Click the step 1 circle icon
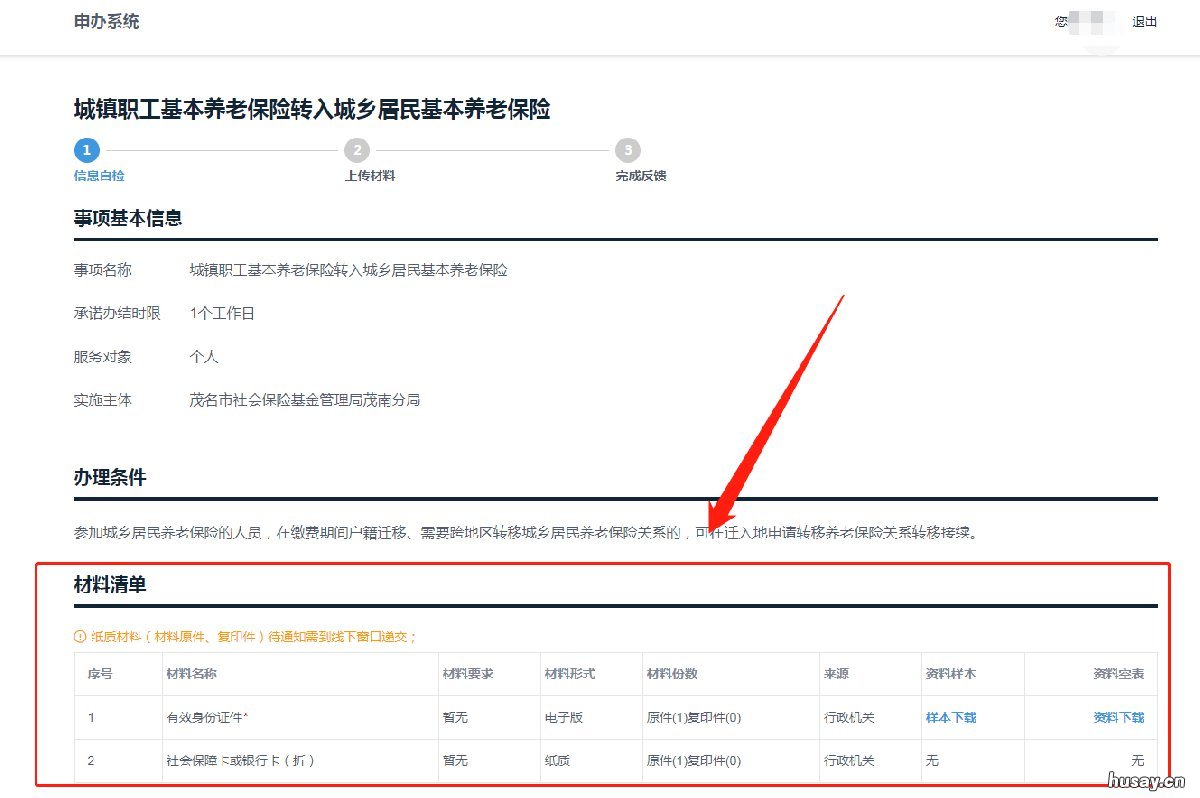Screen dimensions: 1200x798 coord(86,150)
